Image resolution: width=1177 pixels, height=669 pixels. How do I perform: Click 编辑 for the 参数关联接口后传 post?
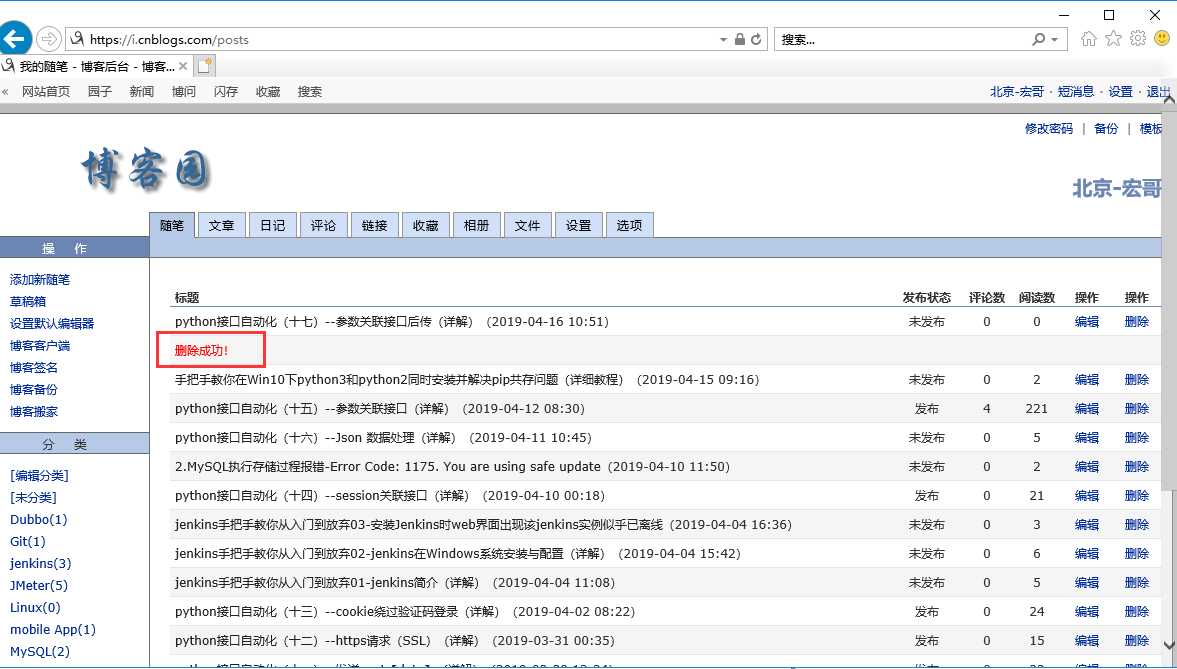point(1086,321)
